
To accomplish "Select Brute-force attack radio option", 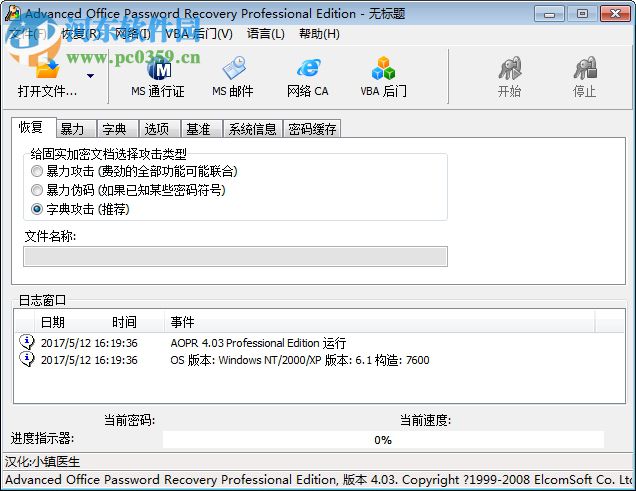I will coord(37,172).
